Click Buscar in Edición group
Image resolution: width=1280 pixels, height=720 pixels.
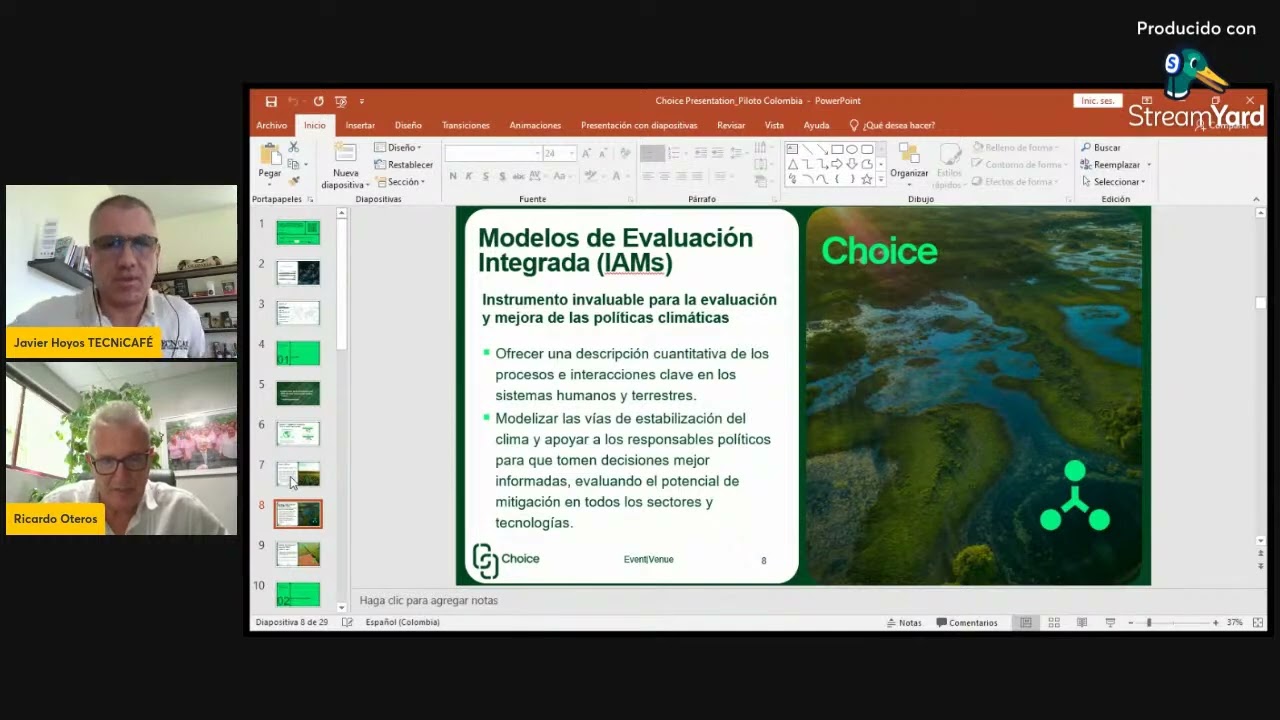[1100, 148]
